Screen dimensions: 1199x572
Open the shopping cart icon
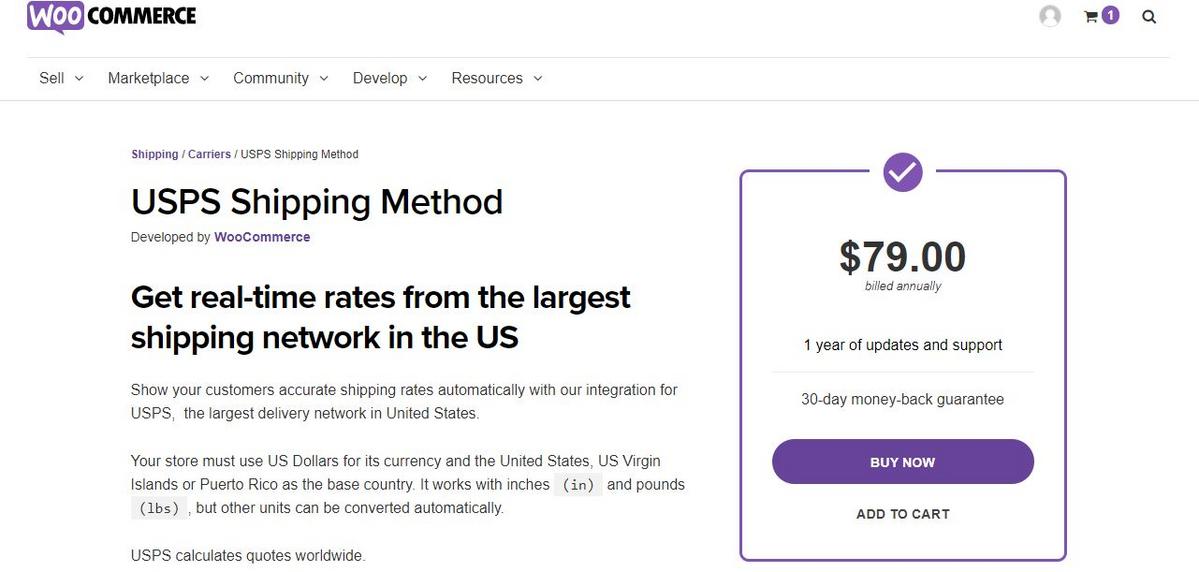pyautogui.click(x=1091, y=16)
